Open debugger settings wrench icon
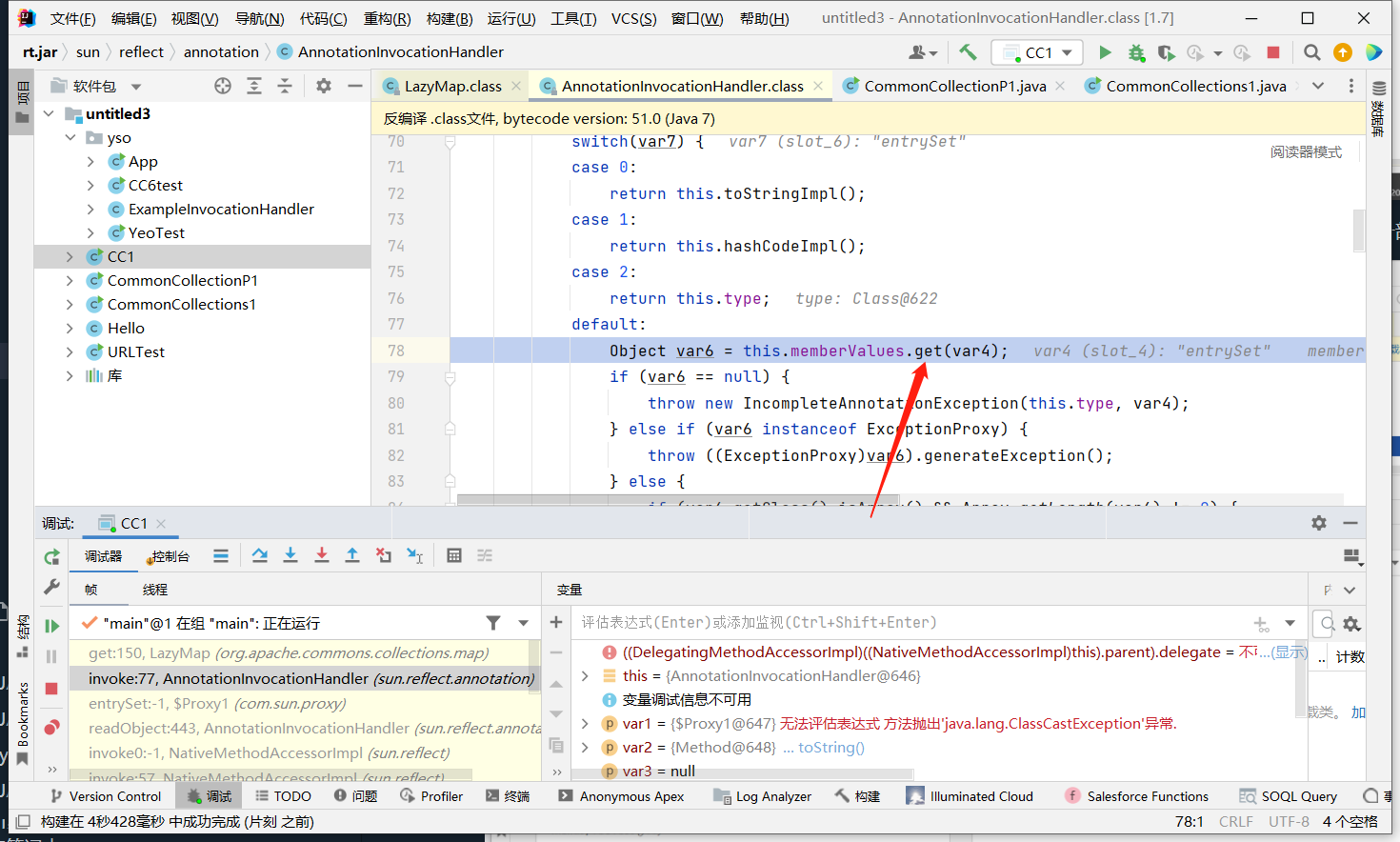 pyautogui.click(x=52, y=587)
